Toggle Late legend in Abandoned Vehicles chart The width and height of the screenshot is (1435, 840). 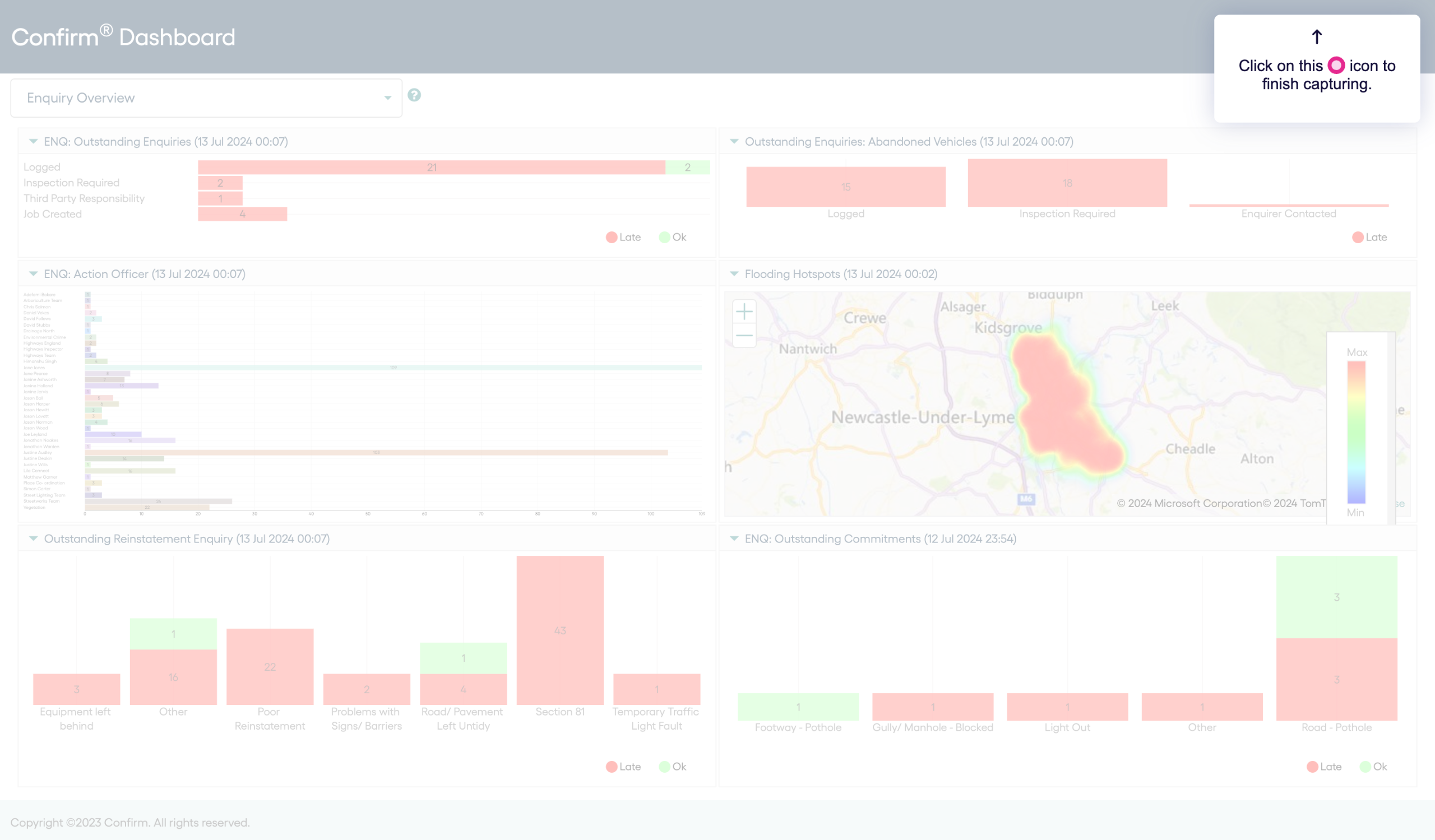[1369, 237]
